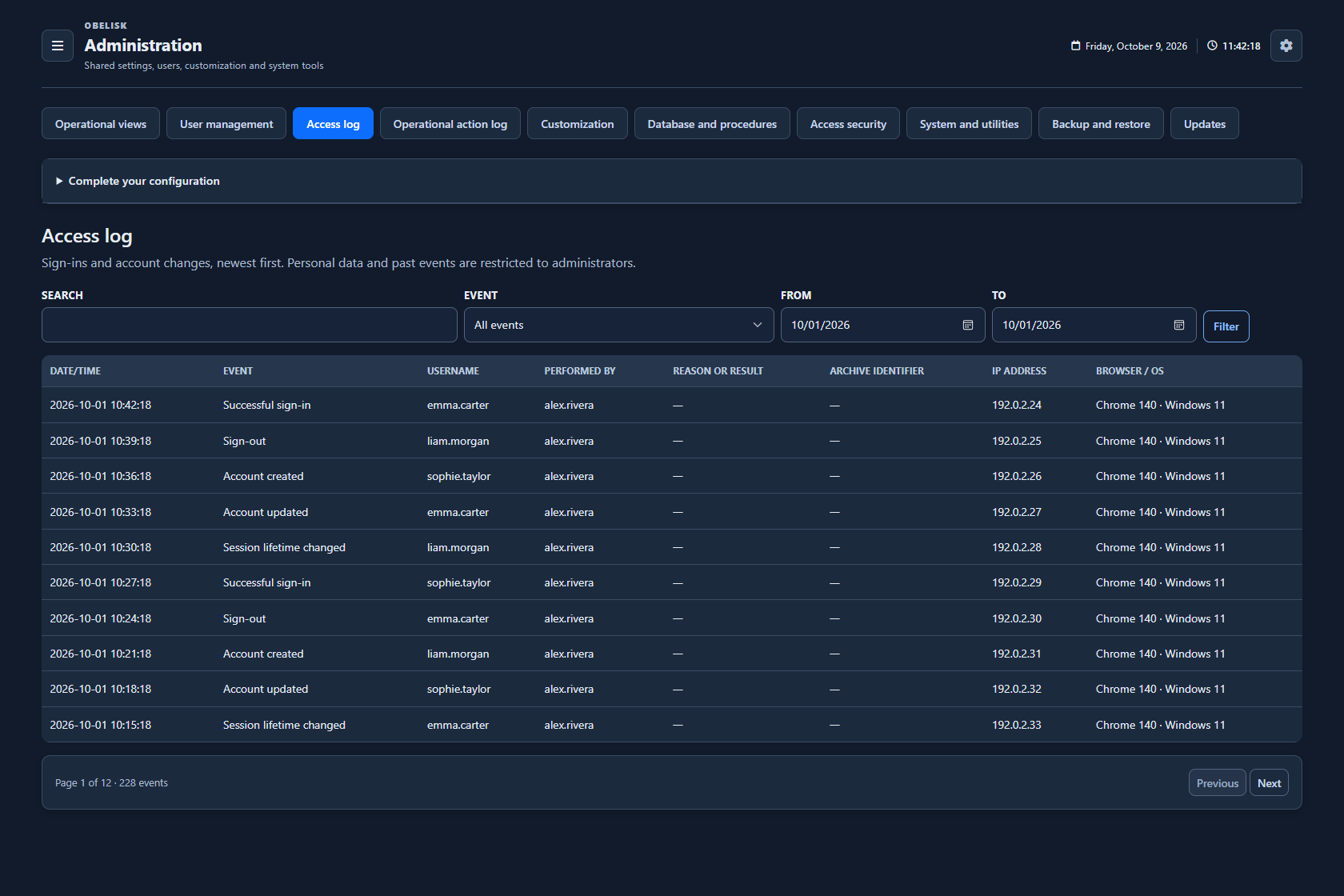Click emma.carter username at 10:15:18
This screenshot has width=1344, height=896.
(x=458, y=725)
